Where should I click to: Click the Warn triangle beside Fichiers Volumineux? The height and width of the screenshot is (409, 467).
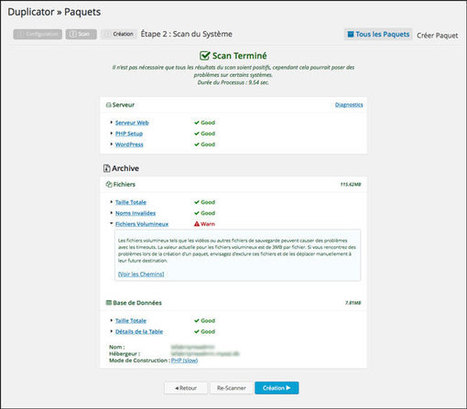point(197,224)
